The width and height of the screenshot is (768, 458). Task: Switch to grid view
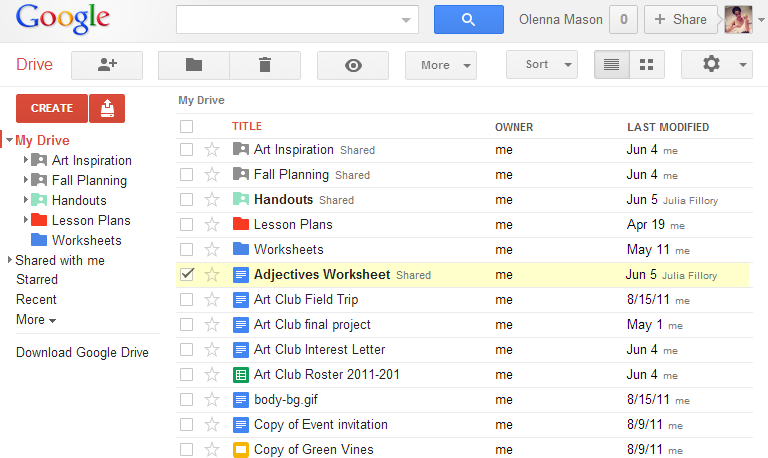[646, 65]
